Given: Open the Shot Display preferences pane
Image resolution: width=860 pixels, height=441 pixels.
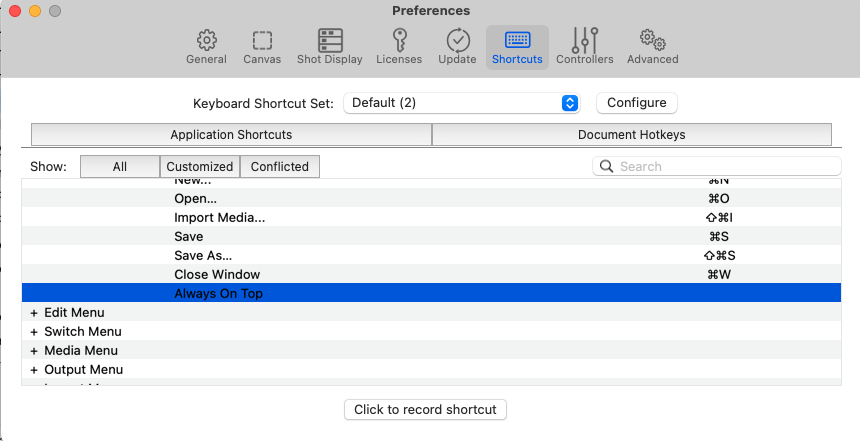Looking at the screenshot, I should point(330,47).
